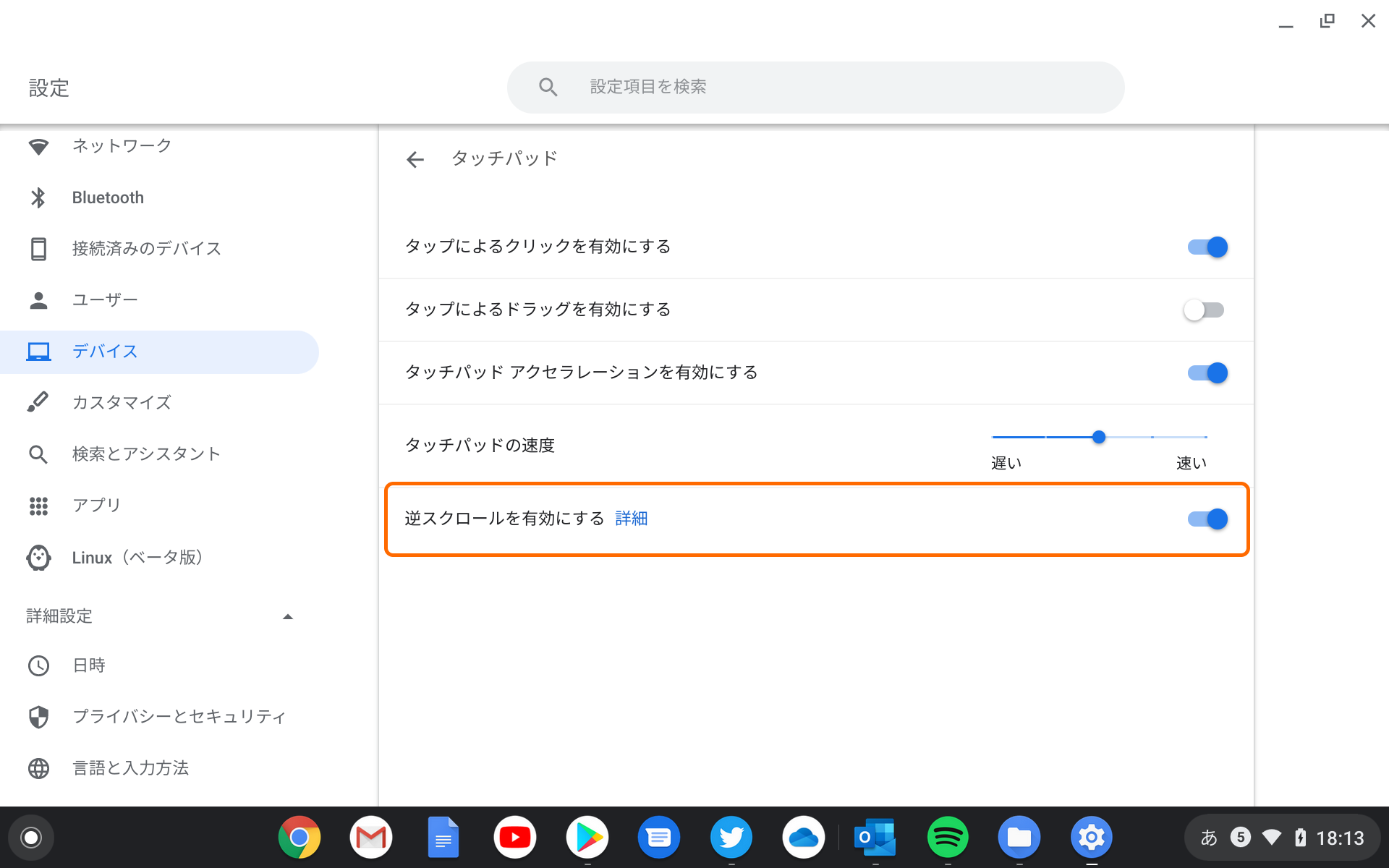Select ネットワーク in the sidebar
This screenshot has height=868, width=1389.
[x=120, y=145]
